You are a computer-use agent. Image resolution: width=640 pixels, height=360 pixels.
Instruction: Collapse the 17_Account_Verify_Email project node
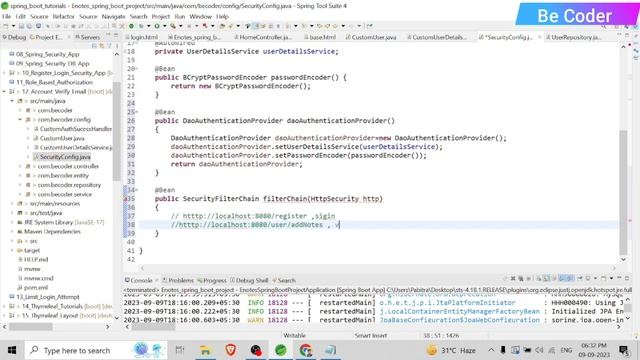click(x=4, y=91)
